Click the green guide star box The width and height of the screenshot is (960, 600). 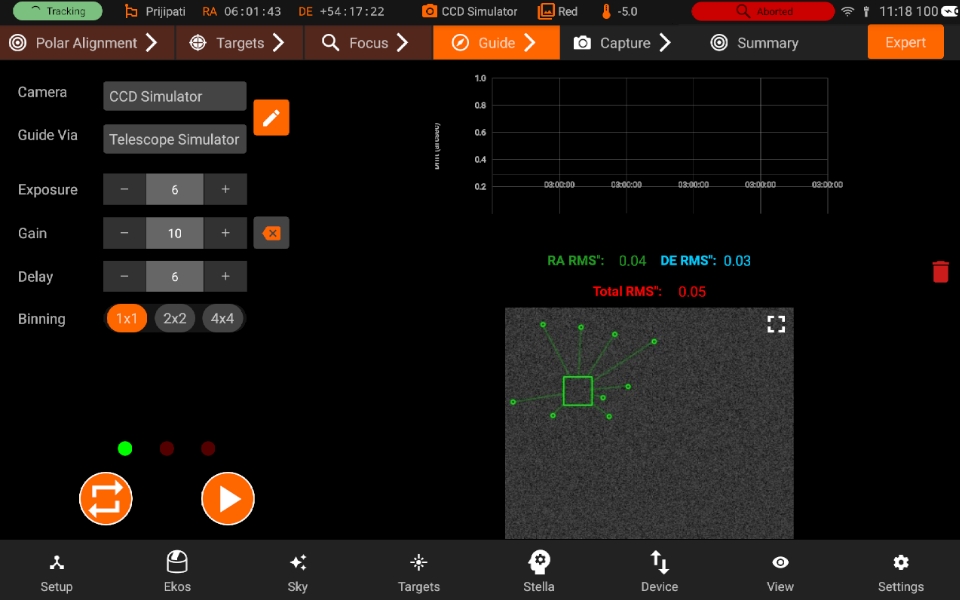[x=577, y=391]
